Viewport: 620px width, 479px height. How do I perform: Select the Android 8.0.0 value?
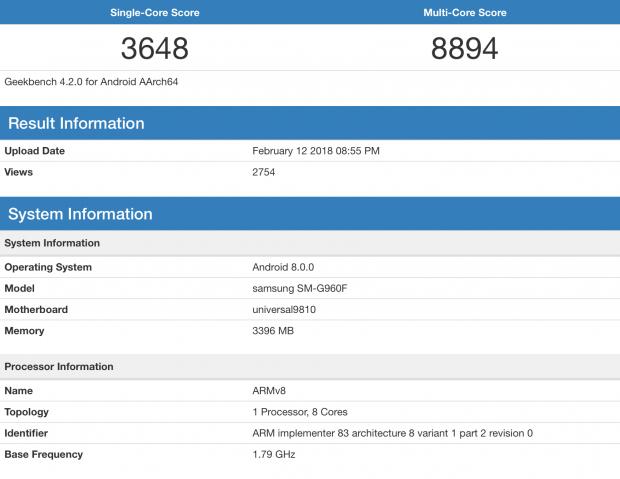282,267
